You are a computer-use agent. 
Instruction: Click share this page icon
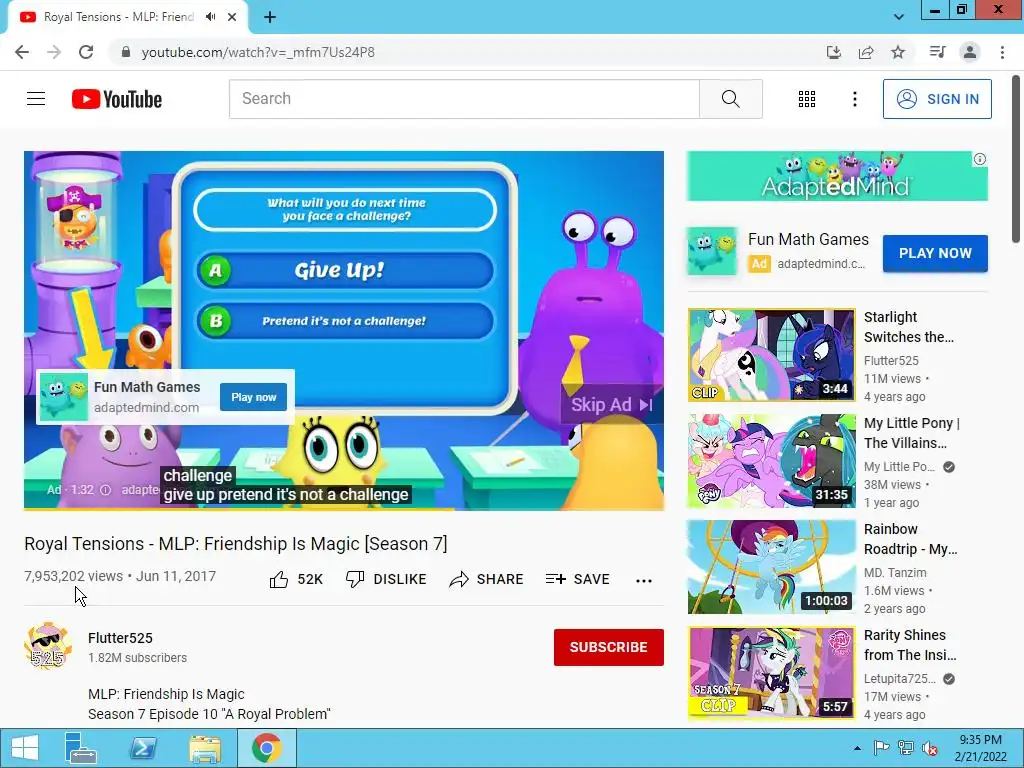pos(866,52)
